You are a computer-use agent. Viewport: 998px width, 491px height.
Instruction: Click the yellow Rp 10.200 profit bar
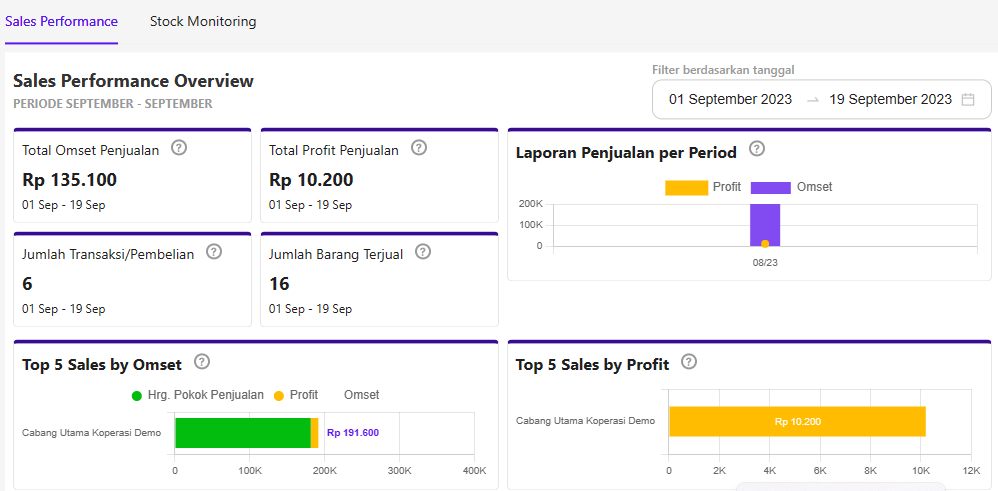click(796, 421)
